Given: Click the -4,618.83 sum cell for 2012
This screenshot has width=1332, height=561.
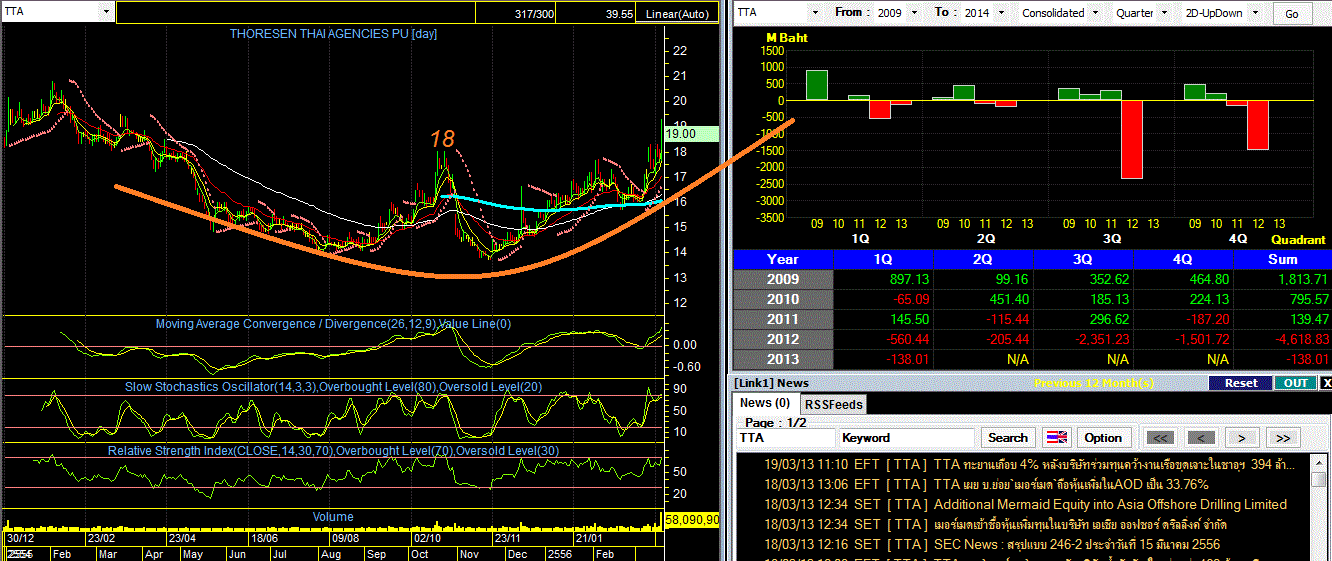Looking at the screenshot, I should coord(1282,339).
